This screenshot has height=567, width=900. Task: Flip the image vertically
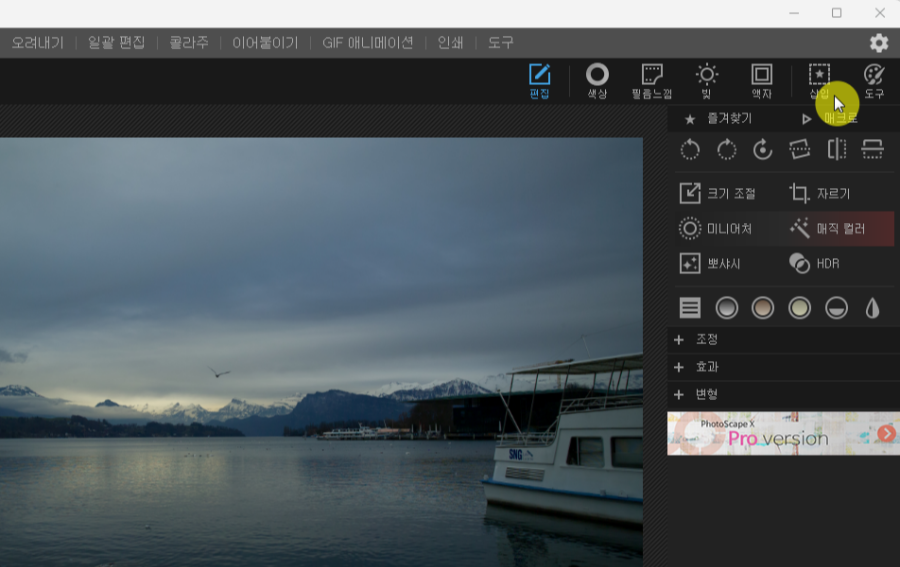point(872,150)
